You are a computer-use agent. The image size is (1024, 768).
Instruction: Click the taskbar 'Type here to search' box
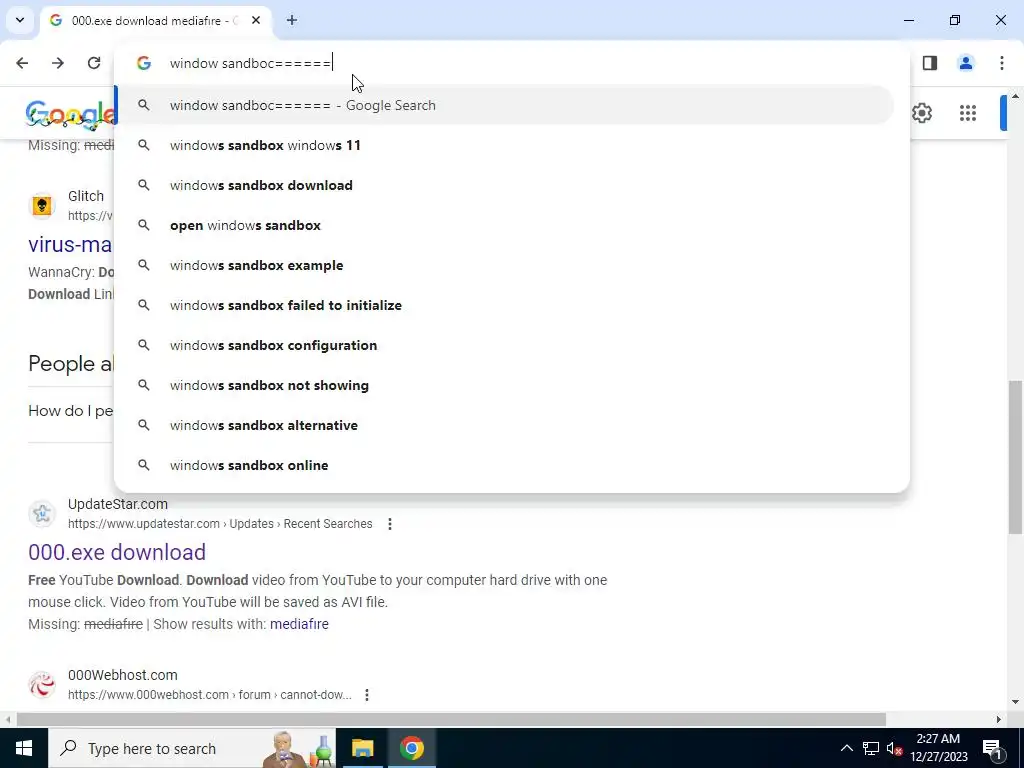192,748
